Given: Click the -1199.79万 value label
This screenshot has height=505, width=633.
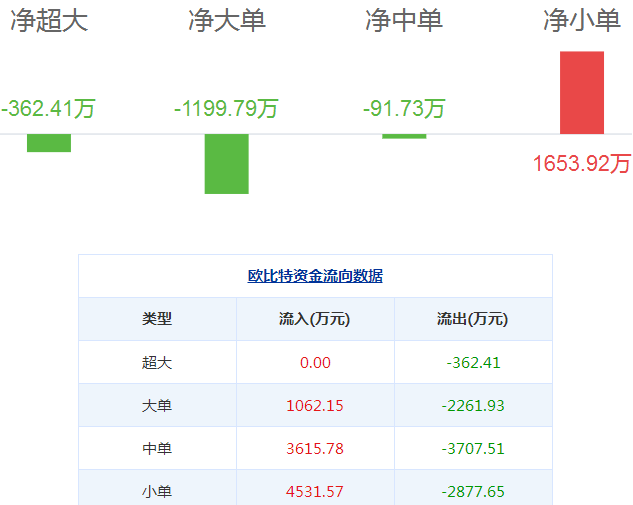Looking at the screenshot, I should point(226,109).
